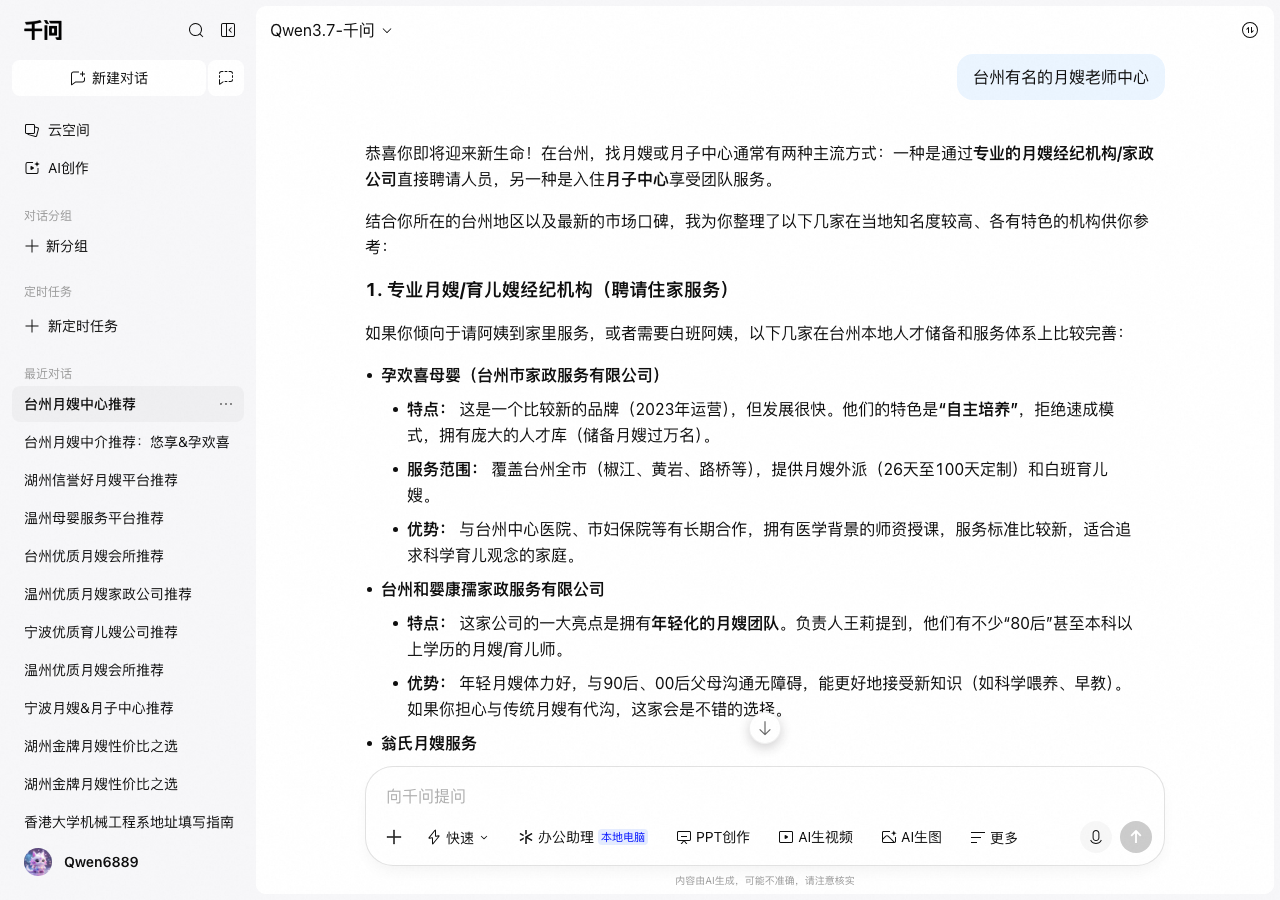Open conversation 宁波优质育儿嫂公司推荐
The height and width of the screenshot is (900, 1280).
pyautogui.click(x=128, y=632)
